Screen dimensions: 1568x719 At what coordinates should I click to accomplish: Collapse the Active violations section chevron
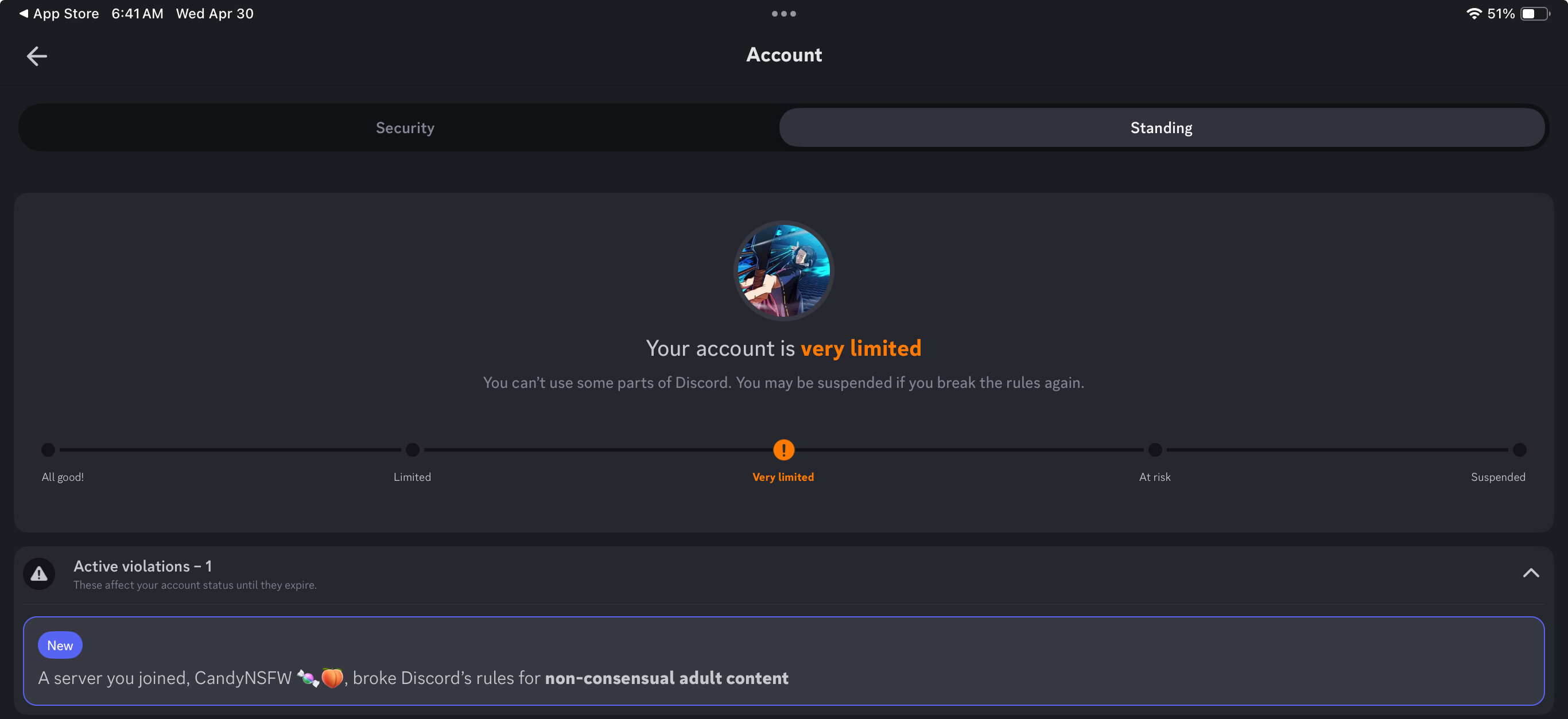coord(1530,573)
